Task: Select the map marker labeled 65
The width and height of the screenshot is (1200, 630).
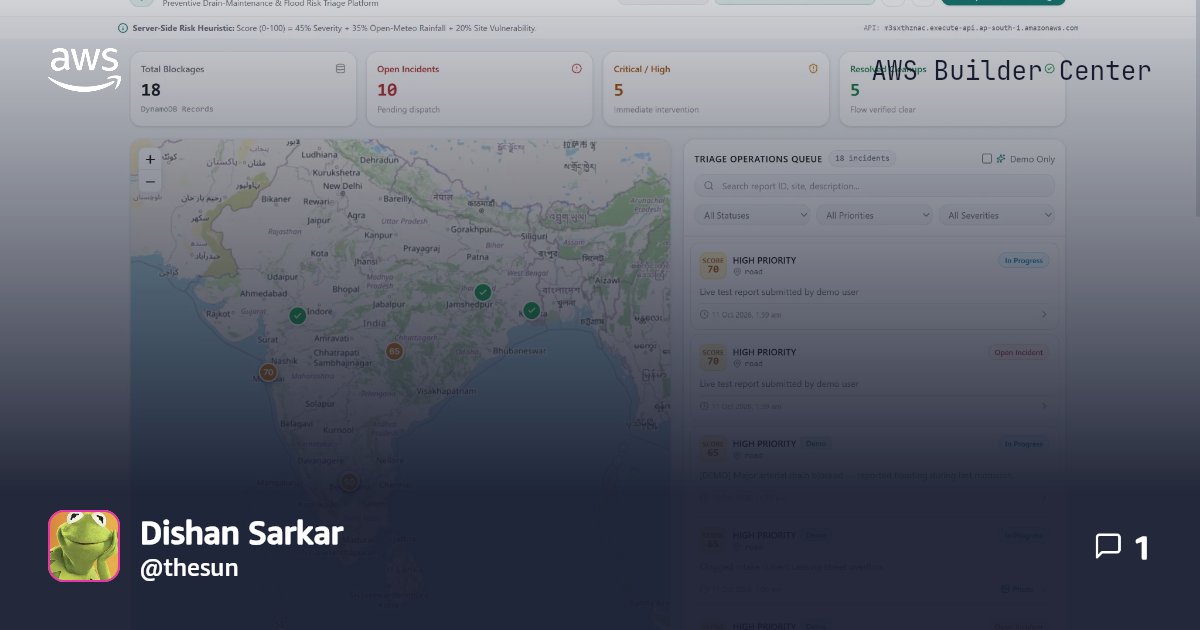Action: click(394, 351)
